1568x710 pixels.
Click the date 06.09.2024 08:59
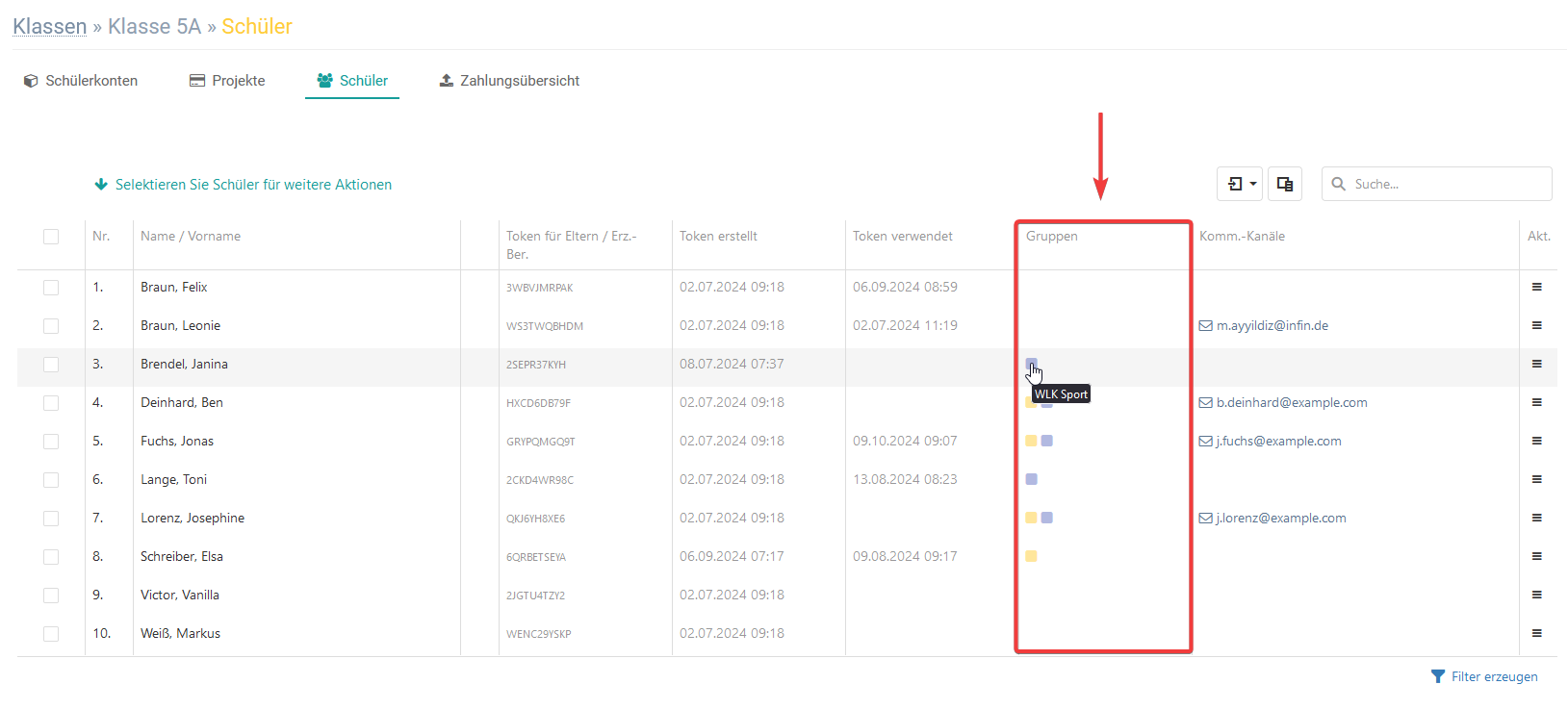pos(905,287)
